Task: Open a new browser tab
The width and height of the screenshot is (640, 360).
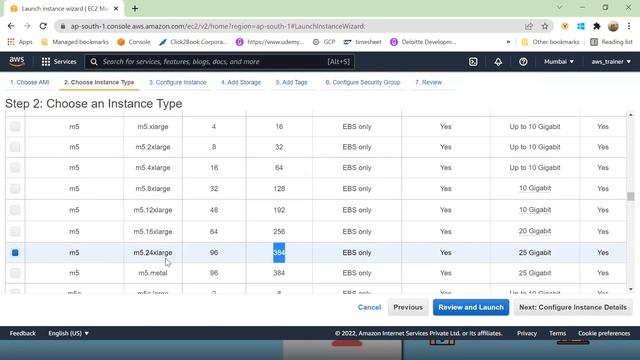Action: [135, 8]
